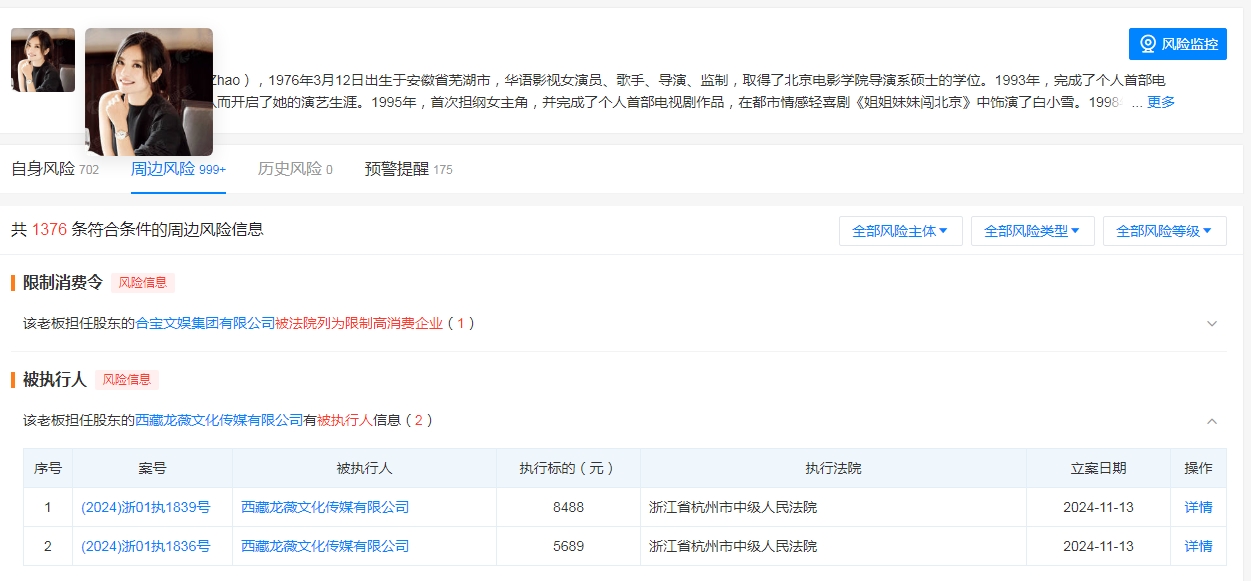Switch to 自身风险 tab
This screenshot has height=581, width=1251.
[x=55, y=169]
